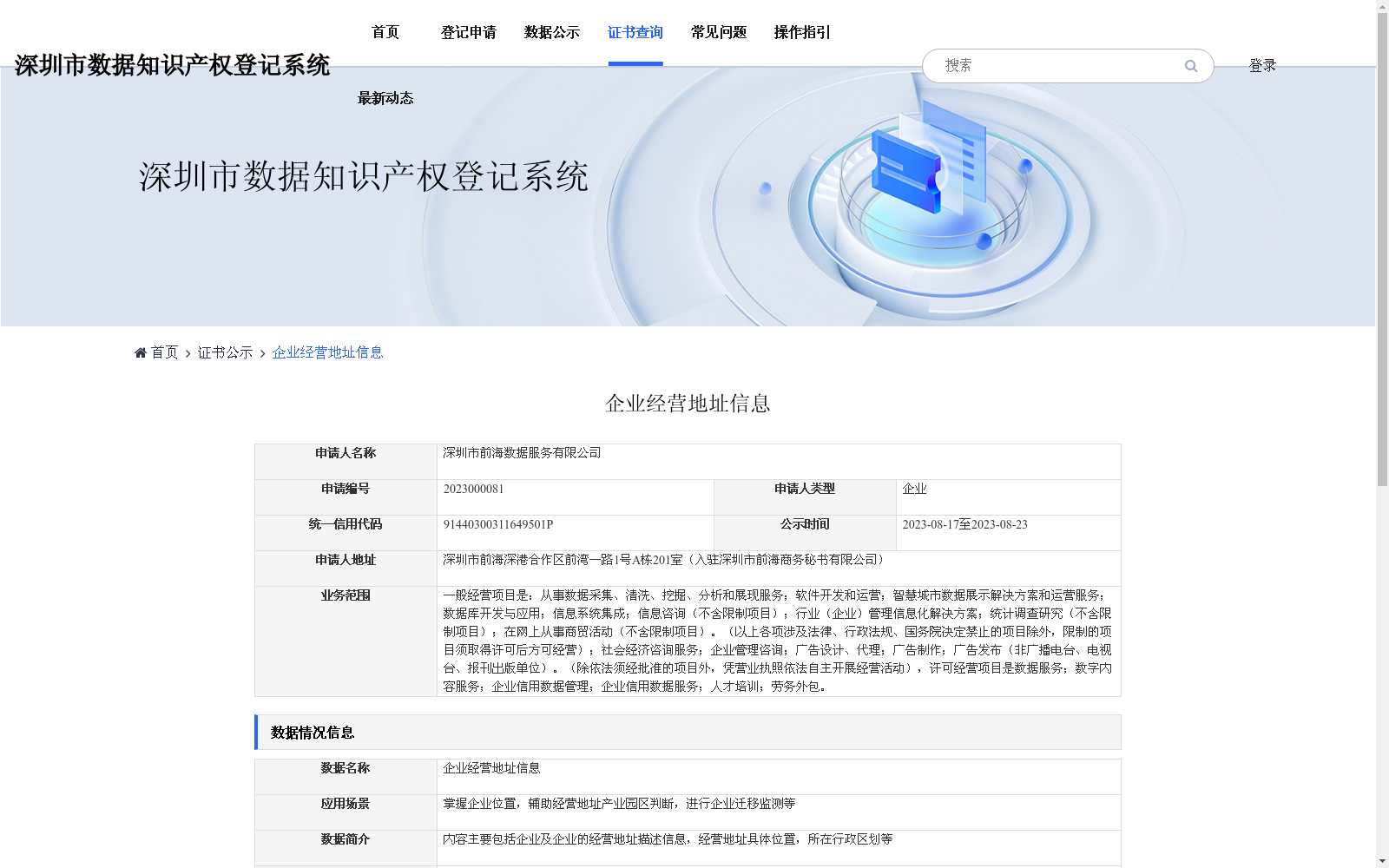Screen dimensions: 1389x868
Task: Click the 登录 login link
Action: click(1262, 66)
